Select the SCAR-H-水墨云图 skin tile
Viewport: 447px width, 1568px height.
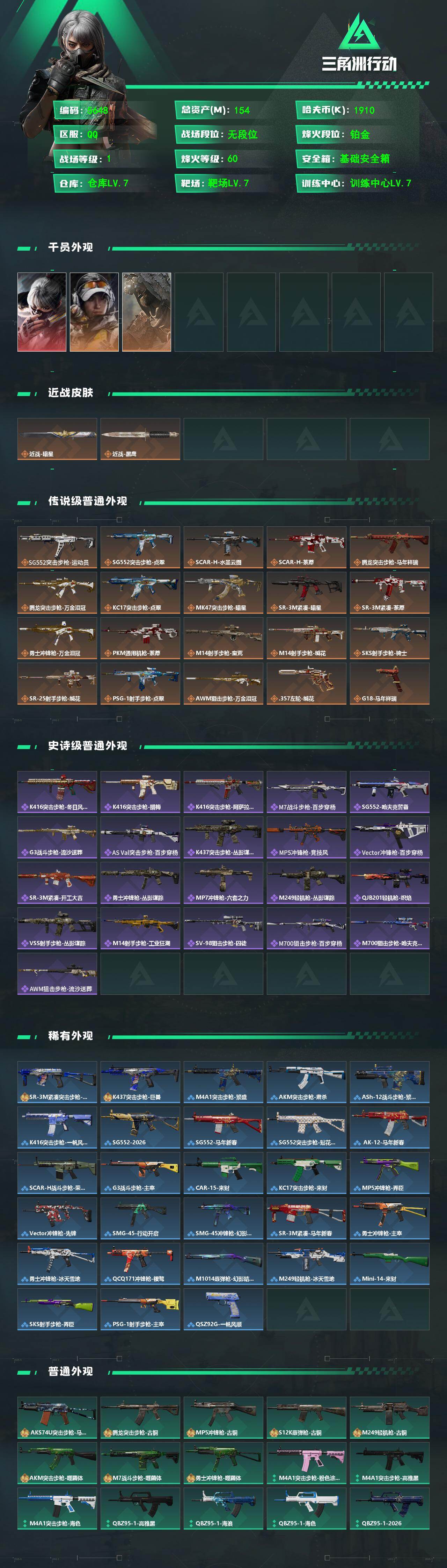click(224, 547)
